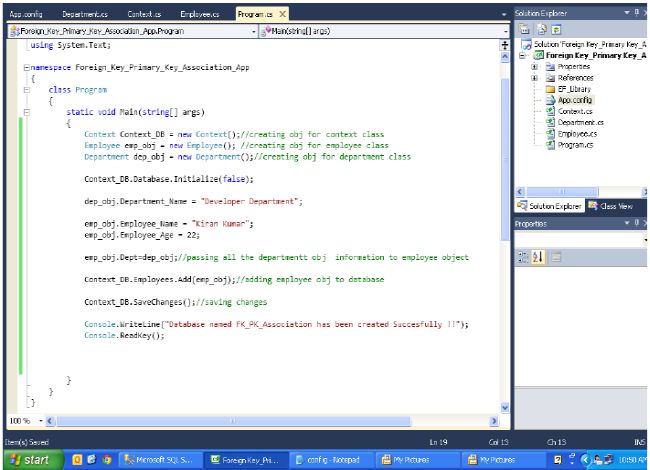Collapse the namespace code region

coord(25,67)
